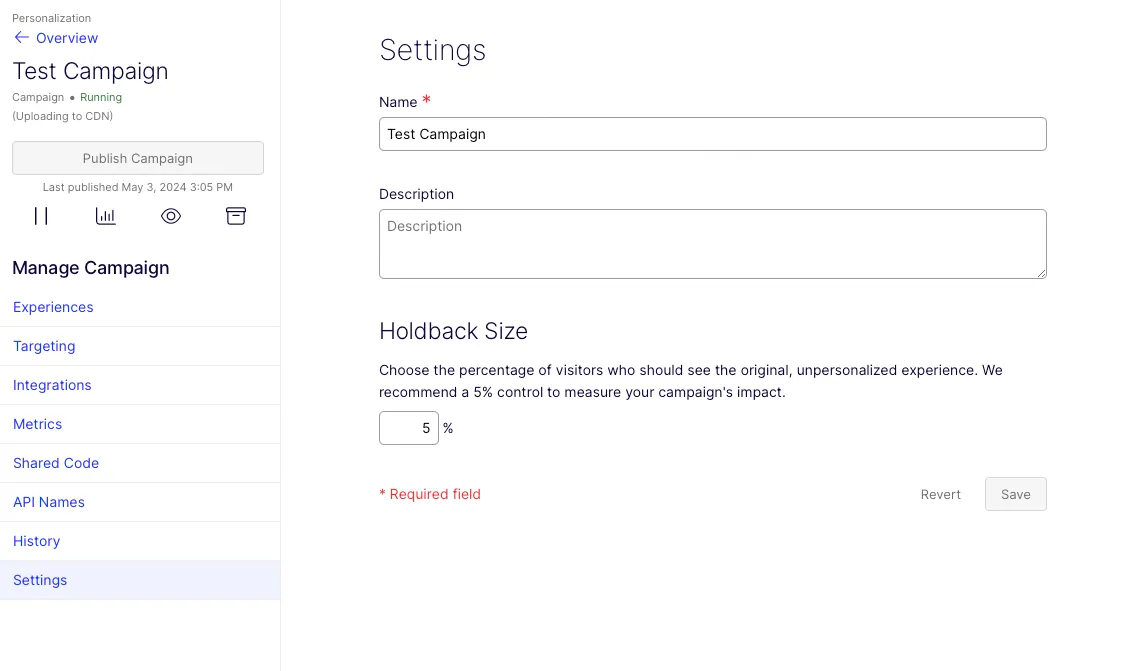Save the campaign settings
The width and height of the screenshot is (1136, 671).
pyautogui.click(x=1016, y=494)
